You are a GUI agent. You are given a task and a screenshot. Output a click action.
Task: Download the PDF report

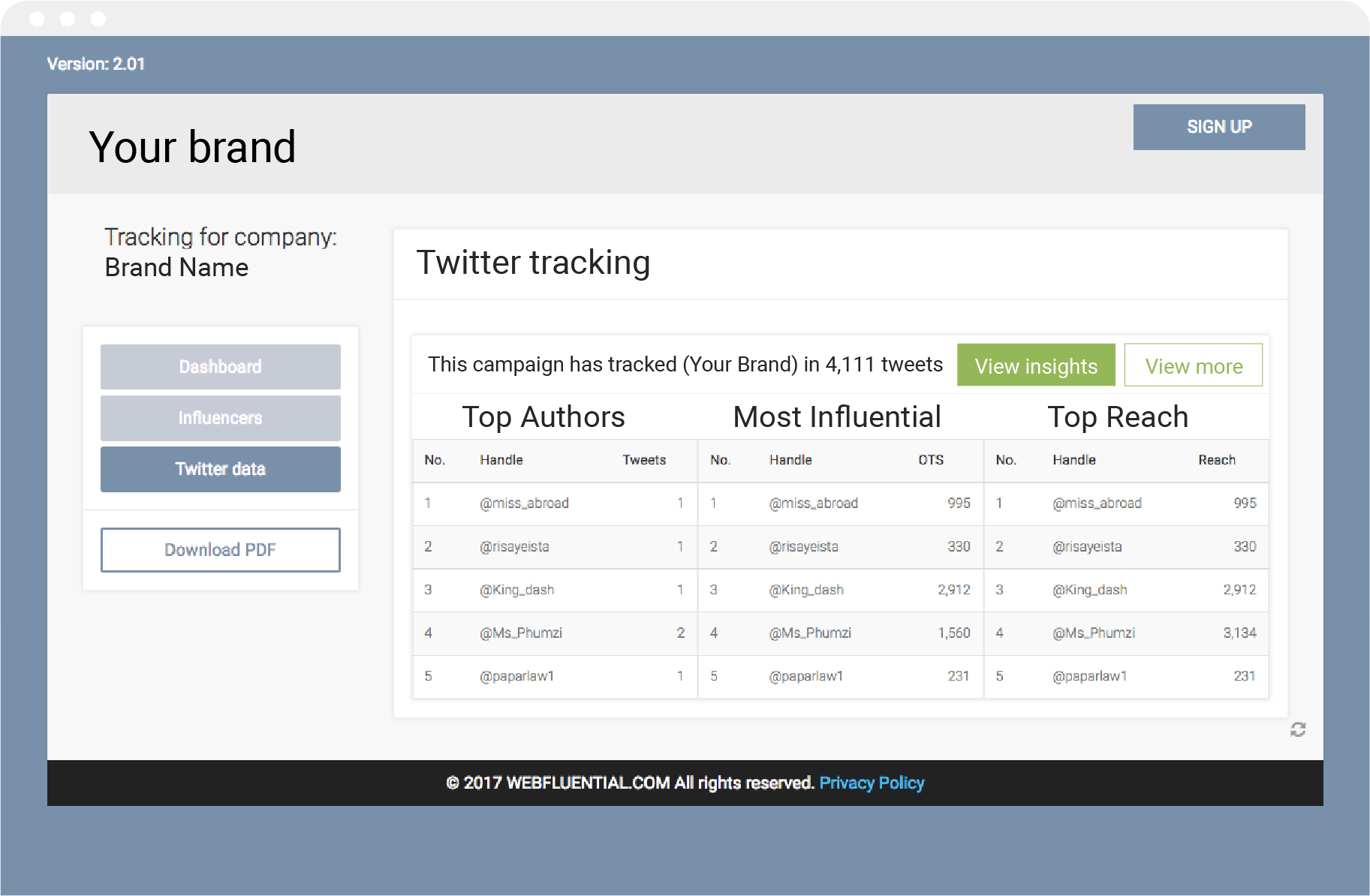pos(221,550)
